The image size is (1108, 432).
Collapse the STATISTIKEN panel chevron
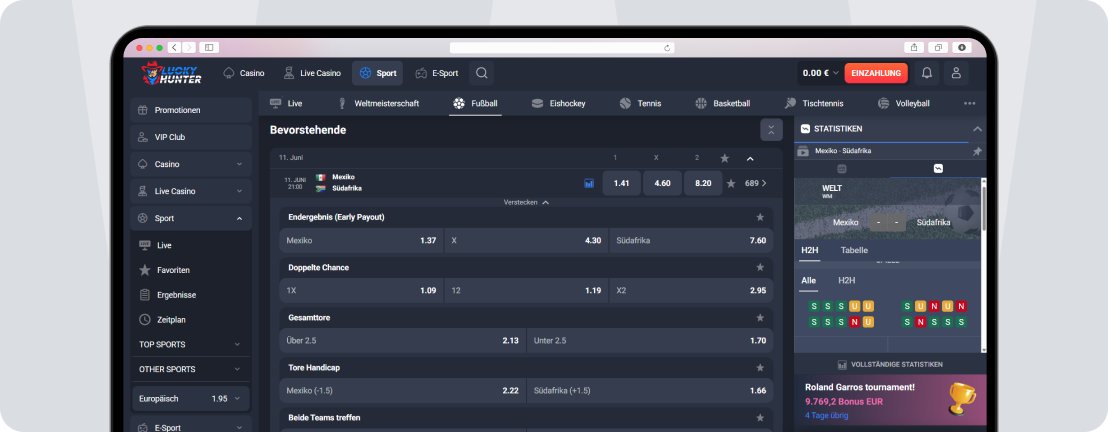pos(977,129)
